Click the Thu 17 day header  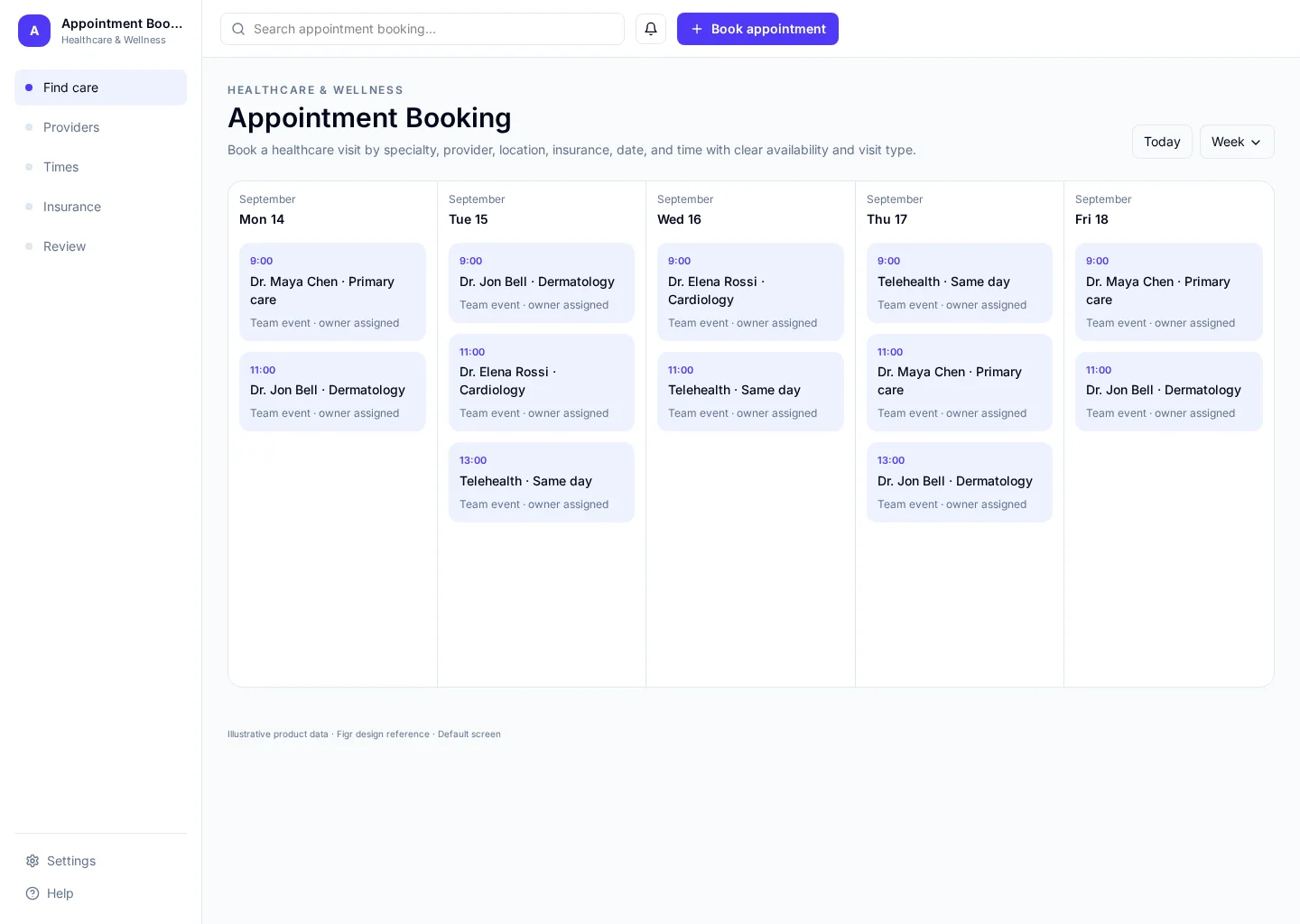(x=887, y=219)
